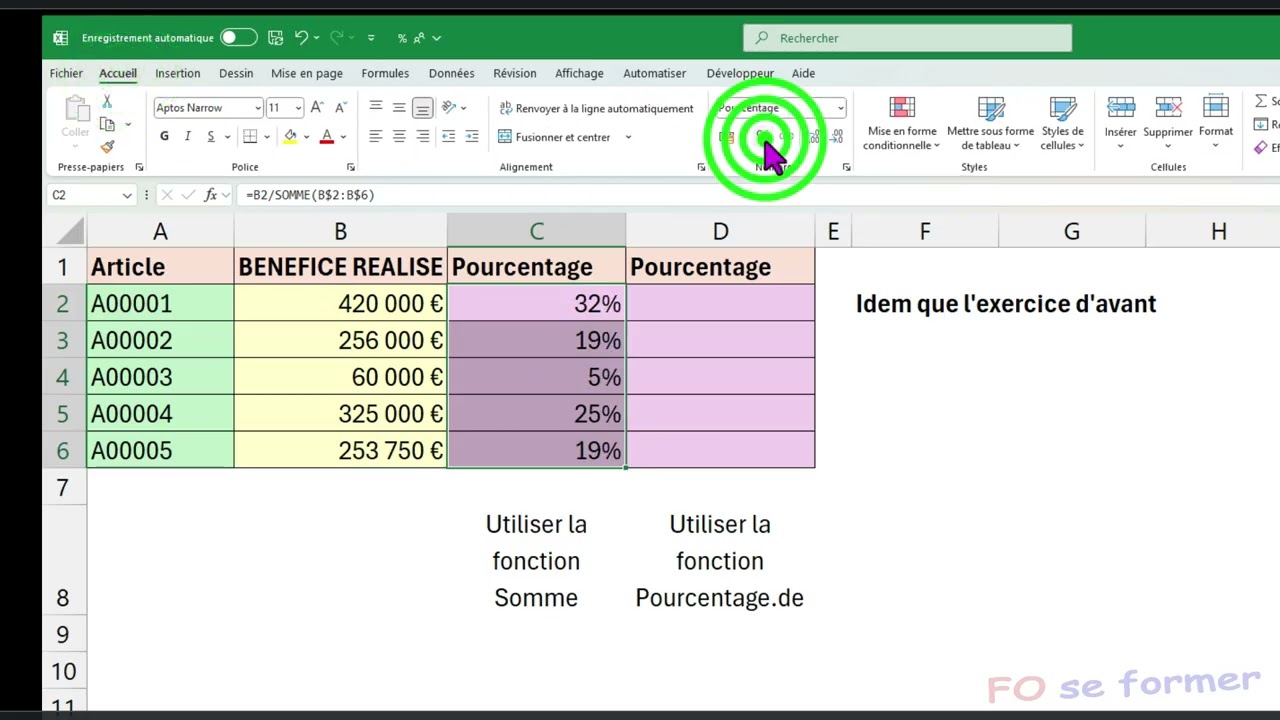Image resolution: width=1280 pixels, height=720 pixels.
Task: Open the Mise en page tab
Action: (307, 73)
